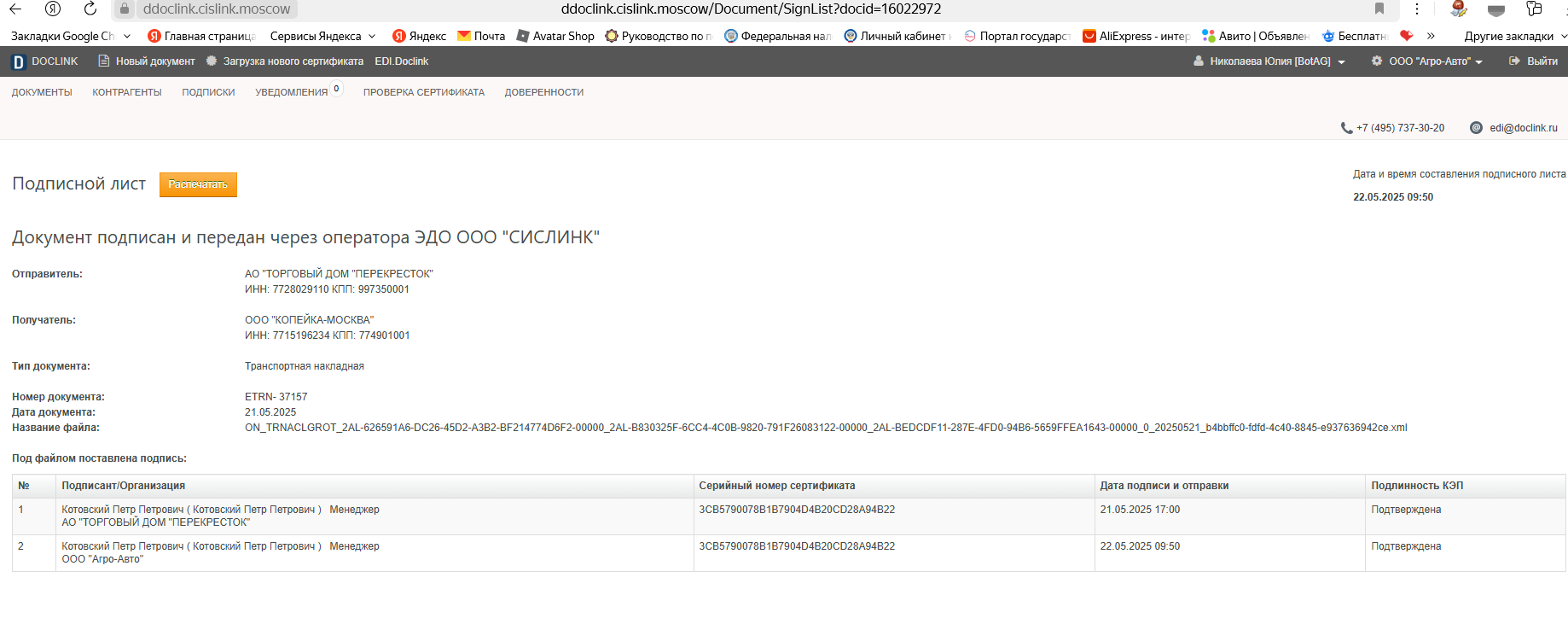
Task: Click the Новый документ document icon
Action: (104, 61)
